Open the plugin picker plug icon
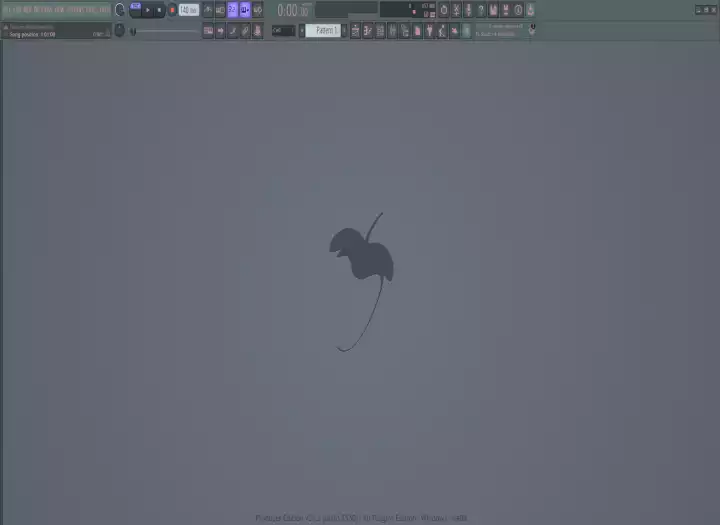Screen dimensions: 720x525 429,31
